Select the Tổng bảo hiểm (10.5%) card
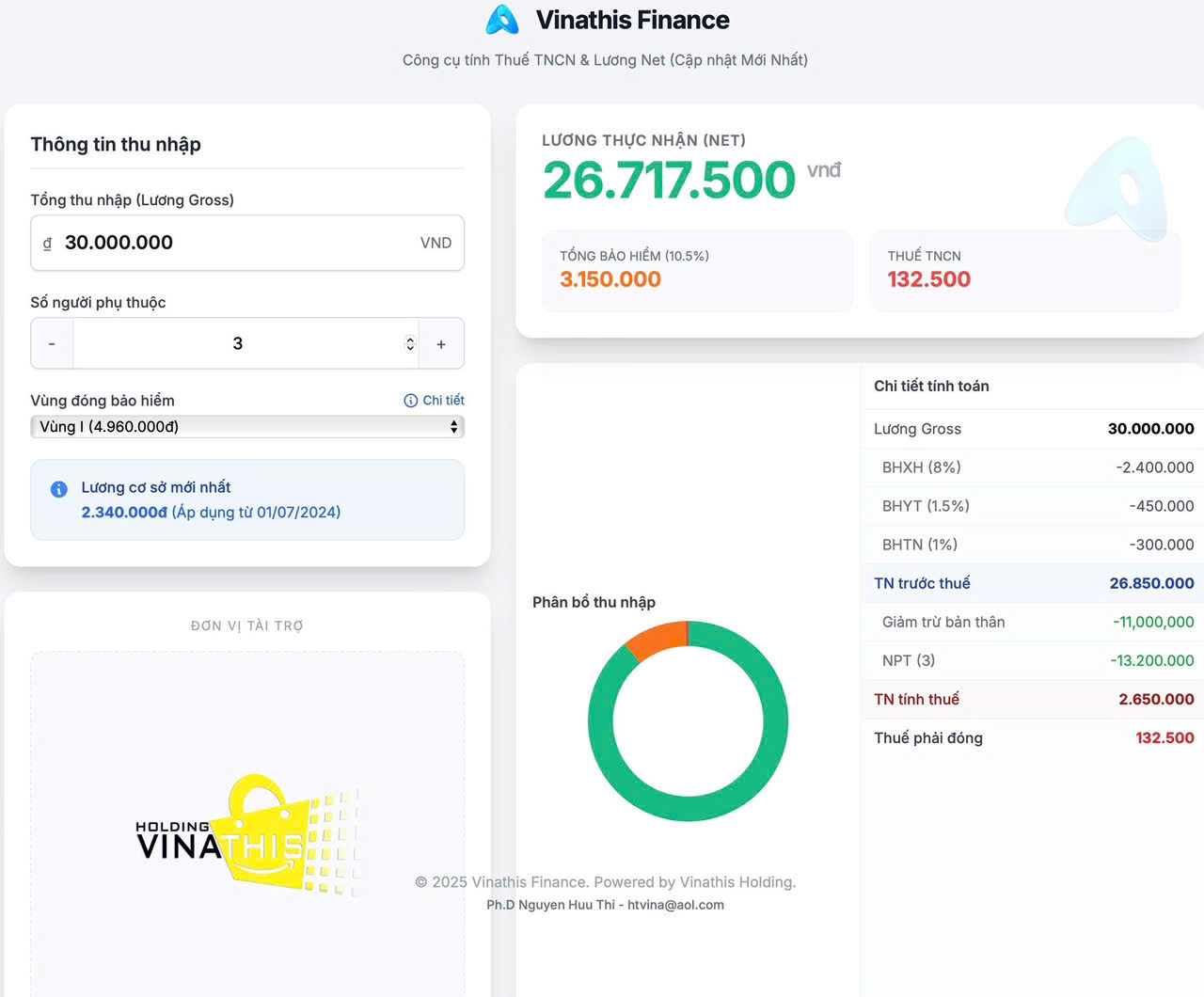This screenshot has width=1204, height=997. (x=697, y=271)
